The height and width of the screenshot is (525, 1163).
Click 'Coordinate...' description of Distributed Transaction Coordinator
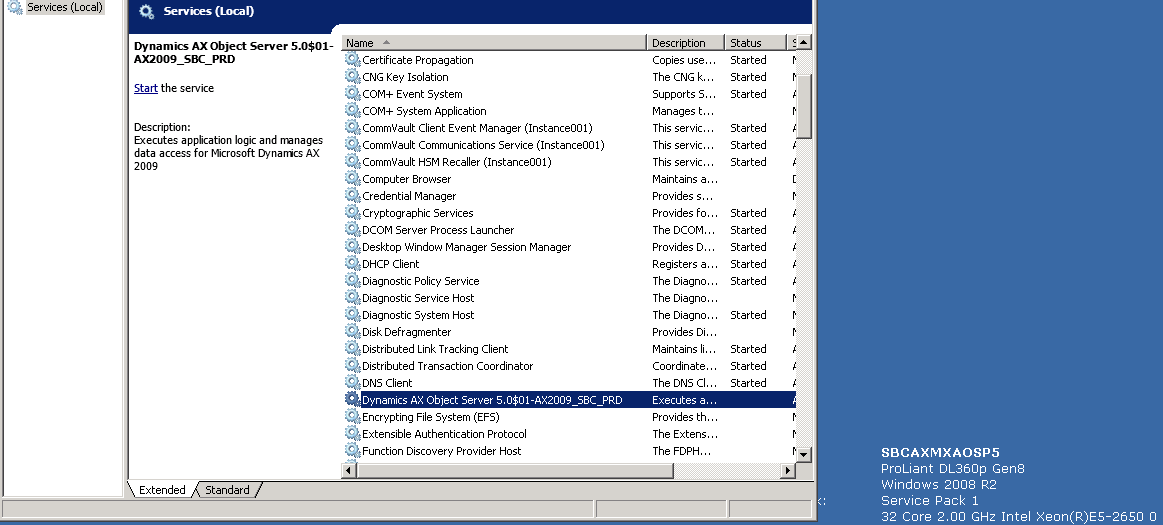point(685,366)
